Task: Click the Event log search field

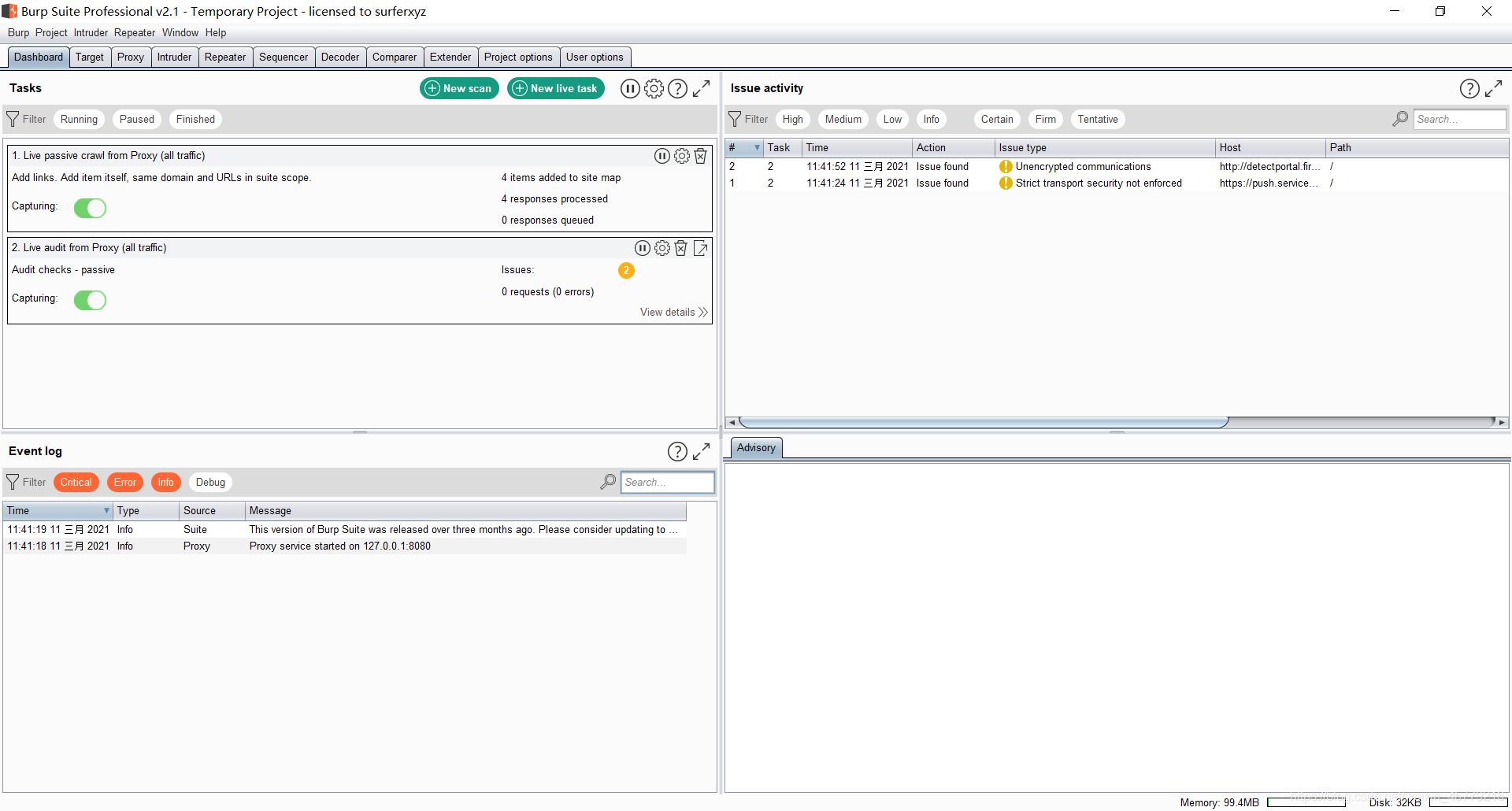Action: [667, 482]
